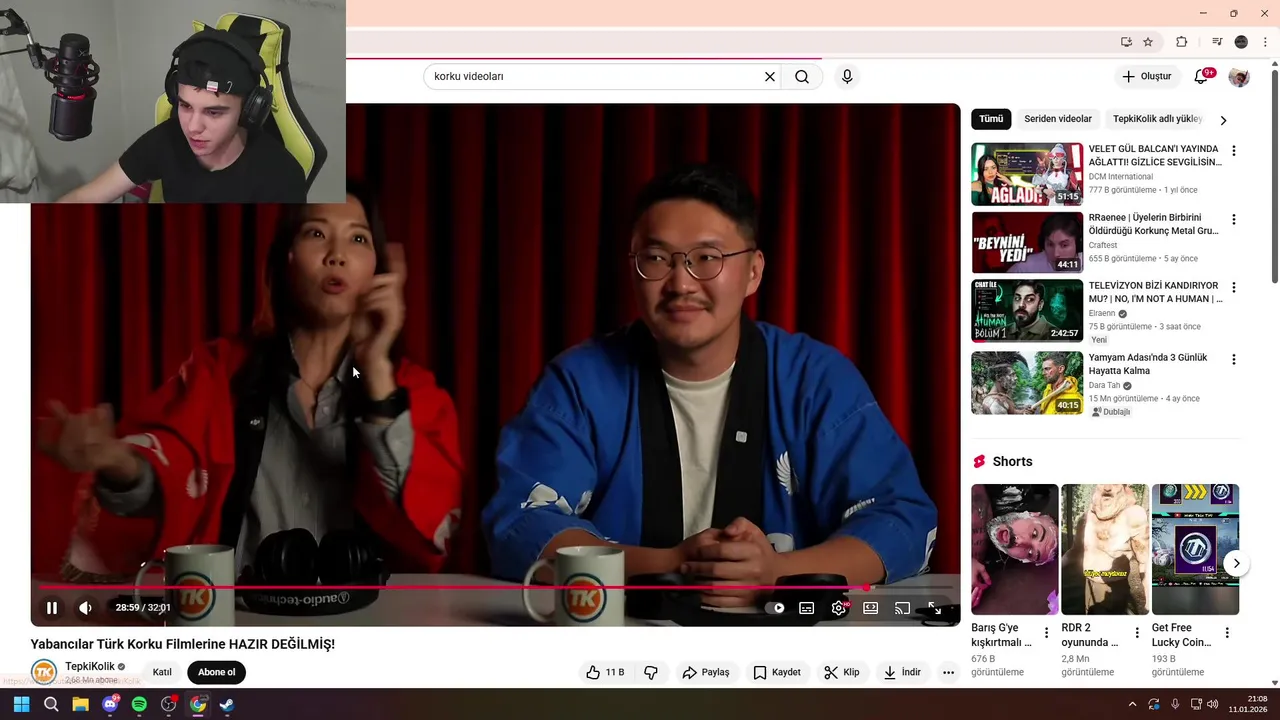Like the video with thumbs up
This screenshot has width=1280, height=720.
605,672
